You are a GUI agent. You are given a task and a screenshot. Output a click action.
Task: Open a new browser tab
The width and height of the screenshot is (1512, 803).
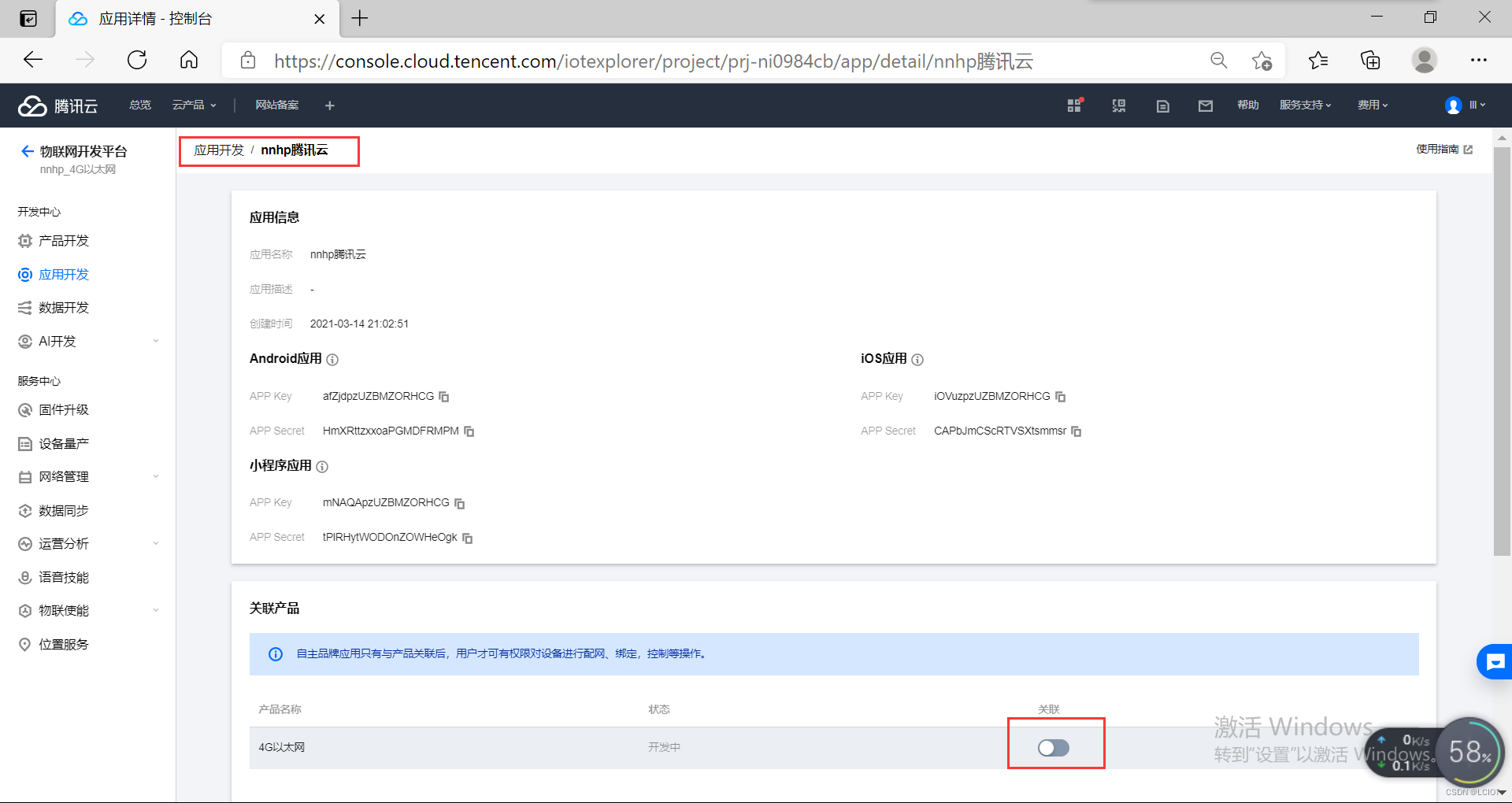tap(360, 18)
